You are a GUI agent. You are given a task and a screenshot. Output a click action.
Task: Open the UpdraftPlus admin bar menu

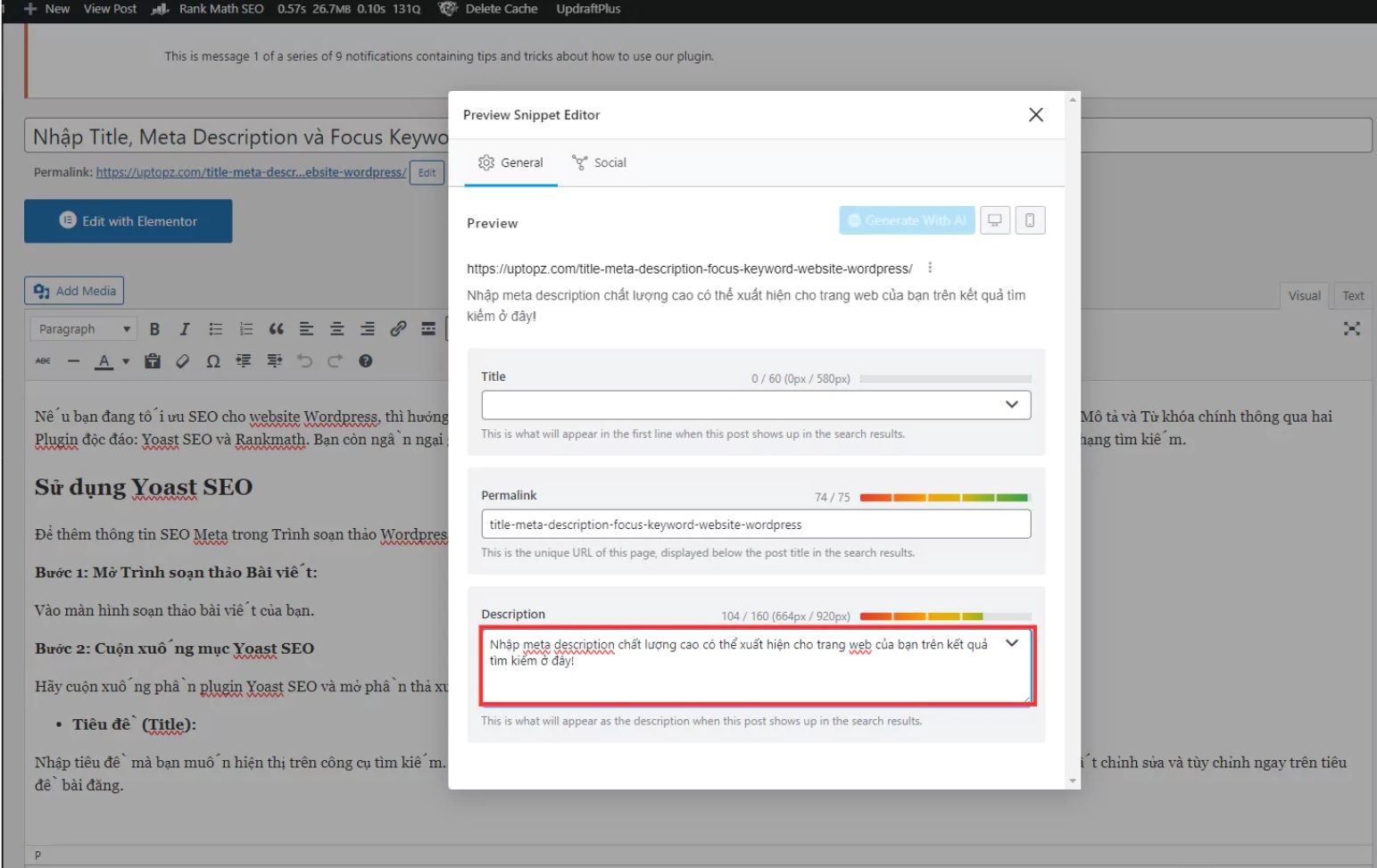pos(588,9)
